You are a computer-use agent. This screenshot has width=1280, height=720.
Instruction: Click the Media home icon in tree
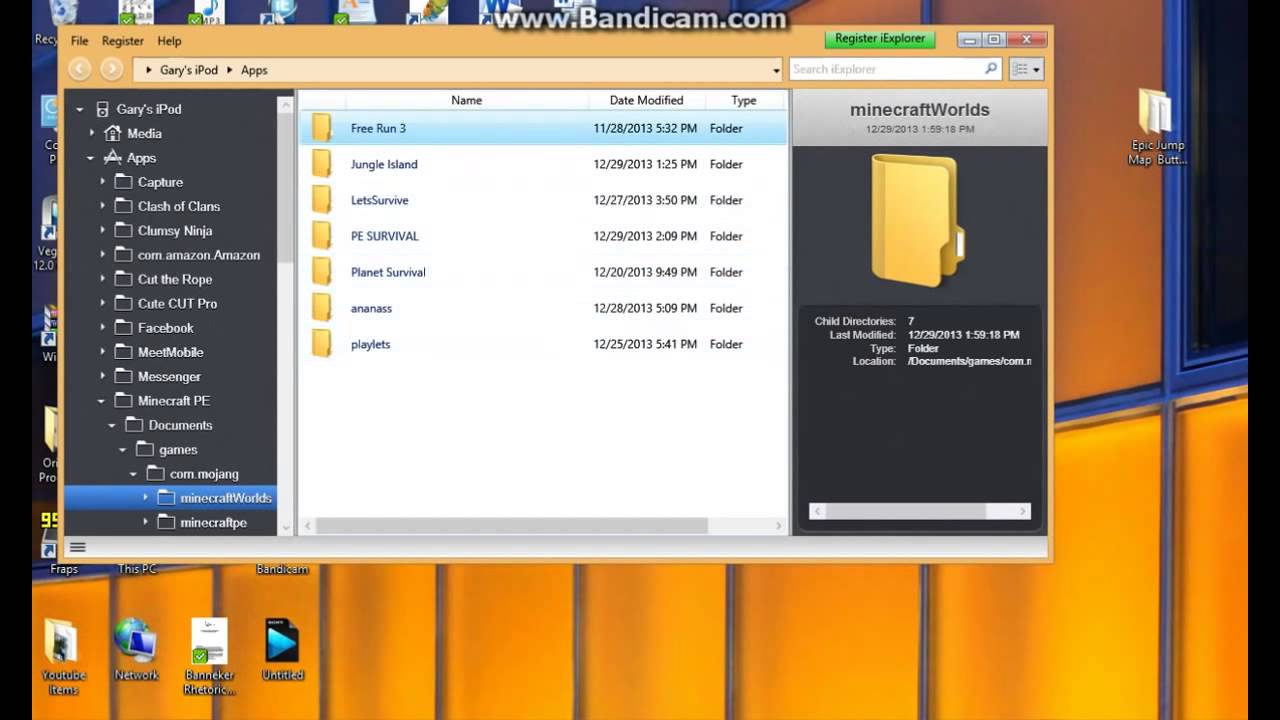(112, 133)
